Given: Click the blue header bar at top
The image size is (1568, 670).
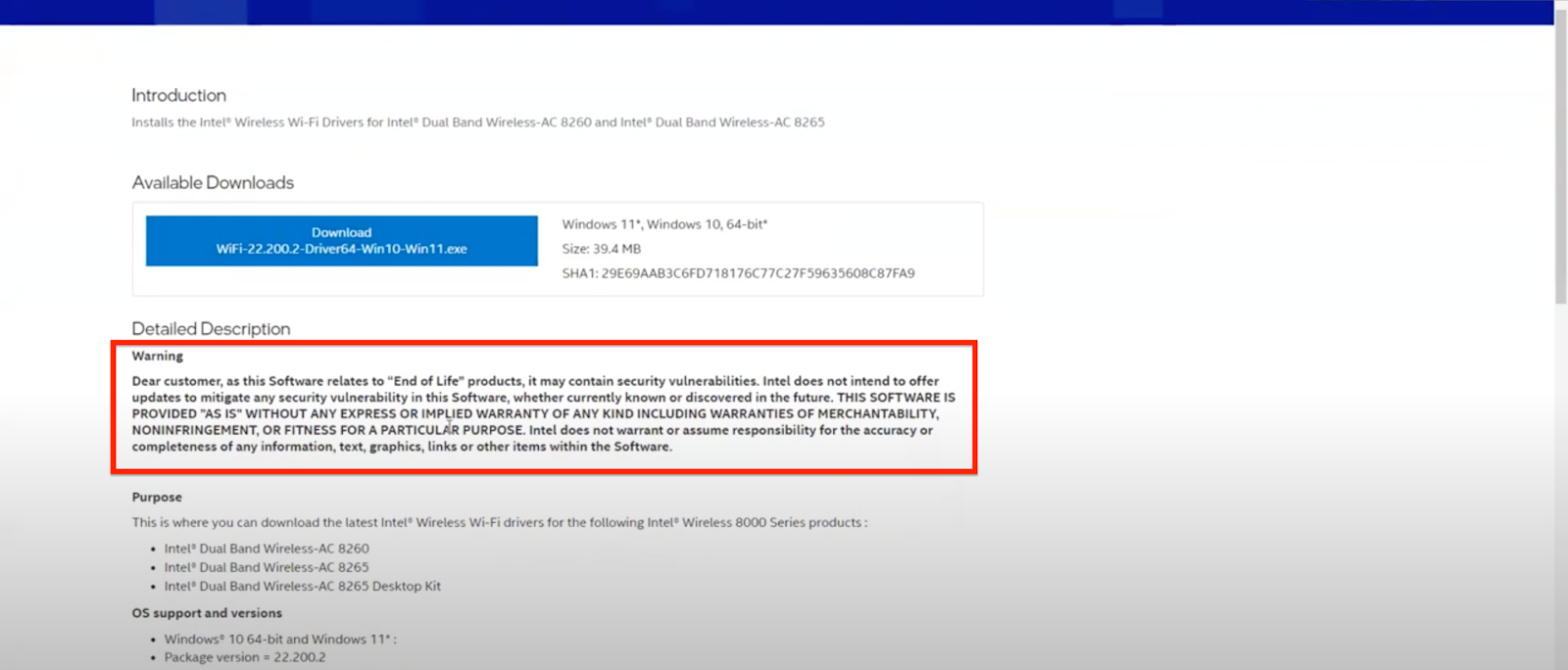Looking at the screenshot, I should pyautogui.click(x=784, y=12).
